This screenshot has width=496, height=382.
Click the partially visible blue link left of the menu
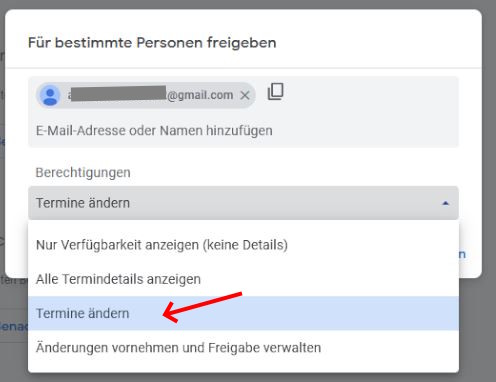pos(13,326)
